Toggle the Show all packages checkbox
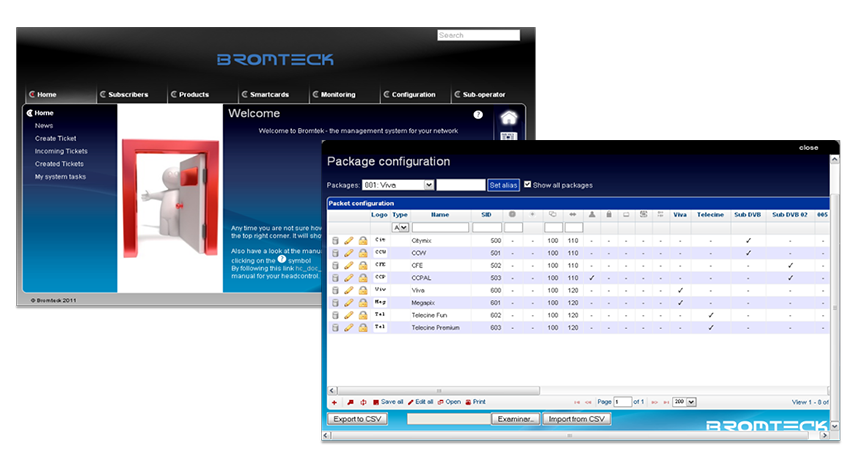Viewport: 860px width, 464px height. coord(528,185)
